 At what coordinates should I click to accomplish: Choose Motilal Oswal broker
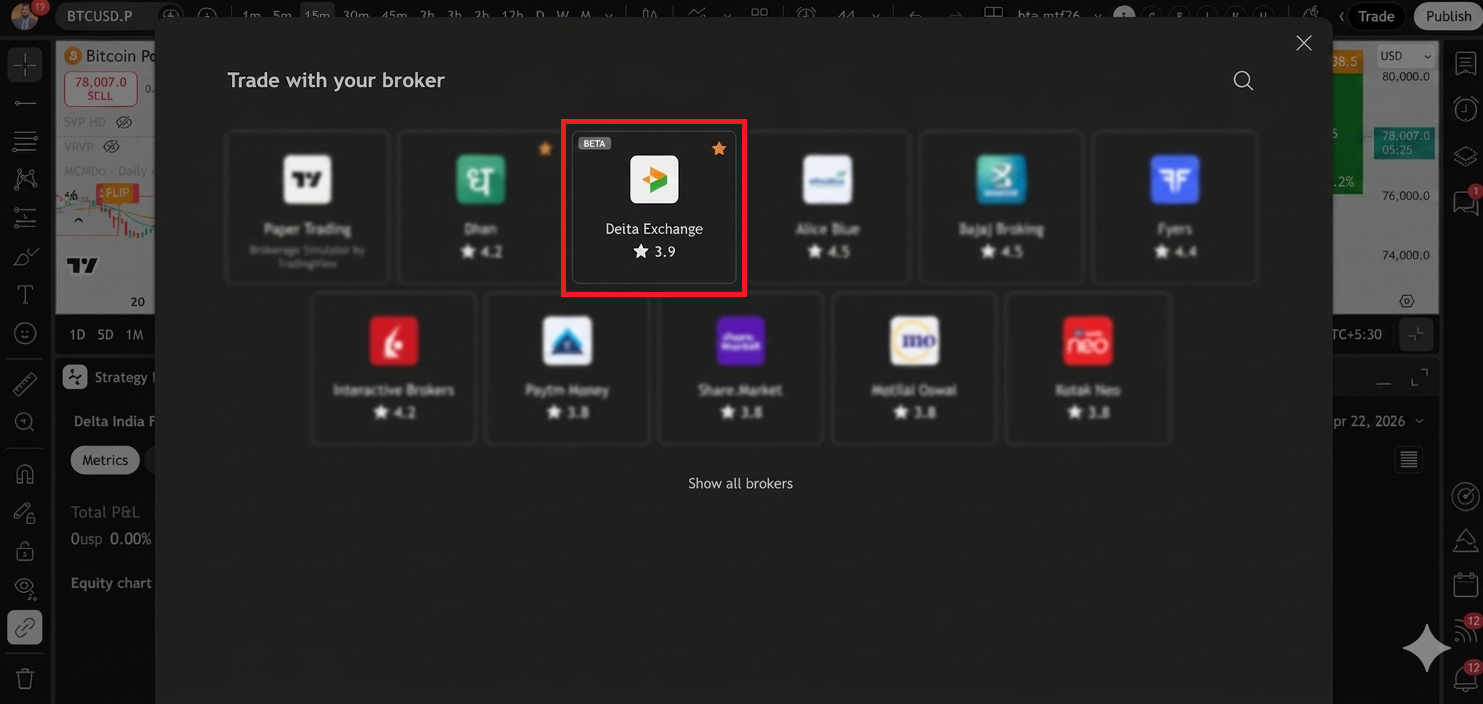914,368
